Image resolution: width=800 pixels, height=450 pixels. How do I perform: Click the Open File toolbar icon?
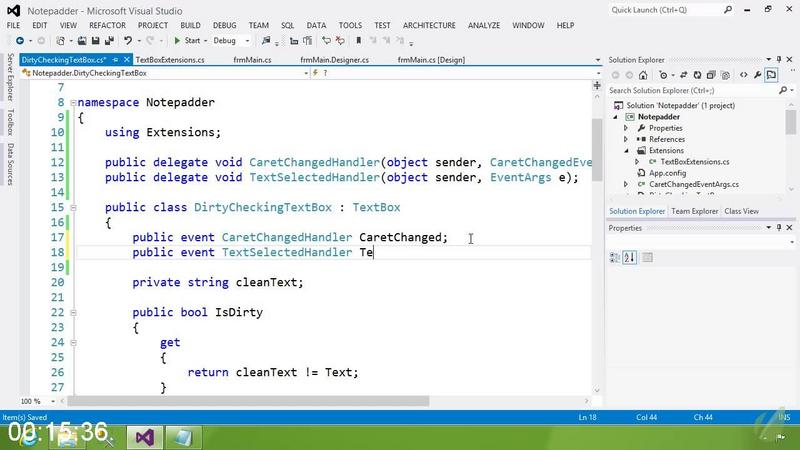point(82,40)
